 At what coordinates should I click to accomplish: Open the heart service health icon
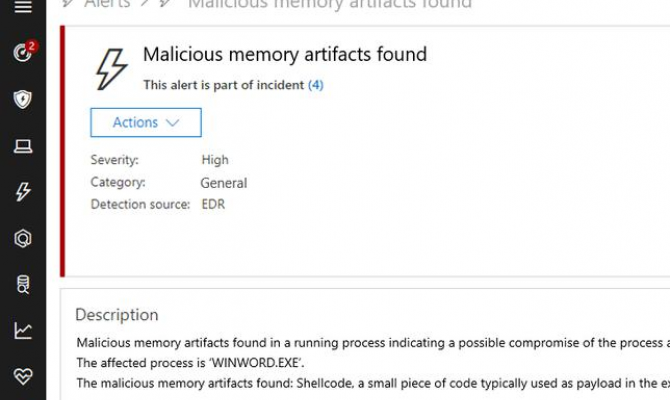pyautogui.click(x=22, y=376)
